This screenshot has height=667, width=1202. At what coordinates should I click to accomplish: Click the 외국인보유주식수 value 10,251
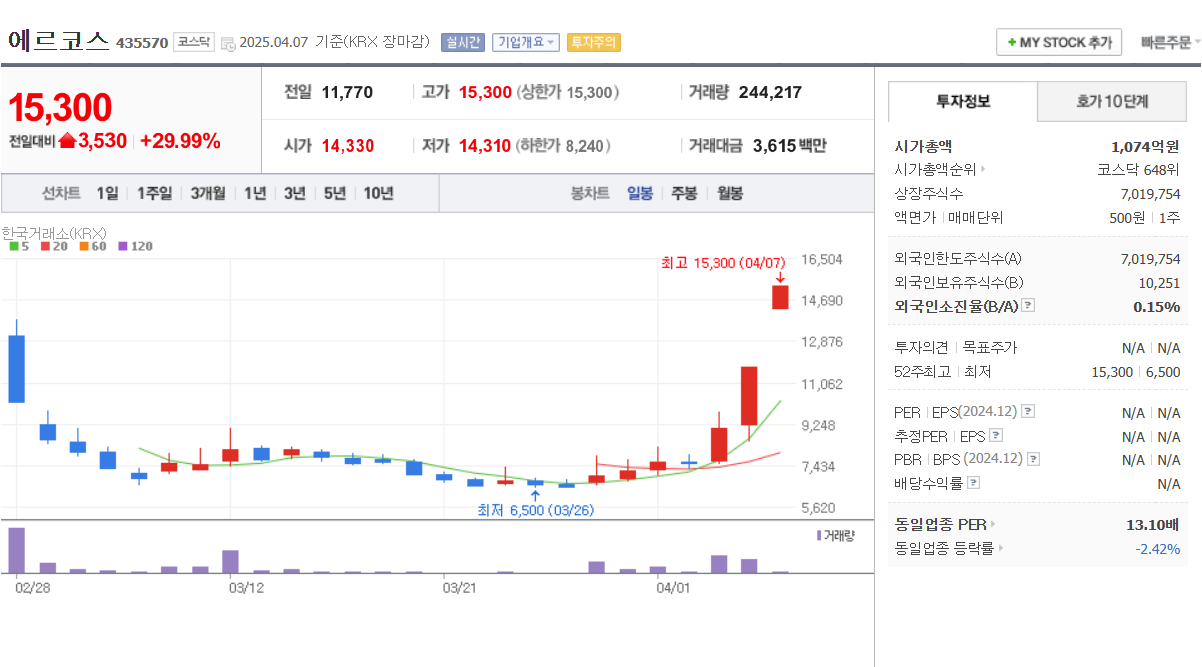[1159, 283]
